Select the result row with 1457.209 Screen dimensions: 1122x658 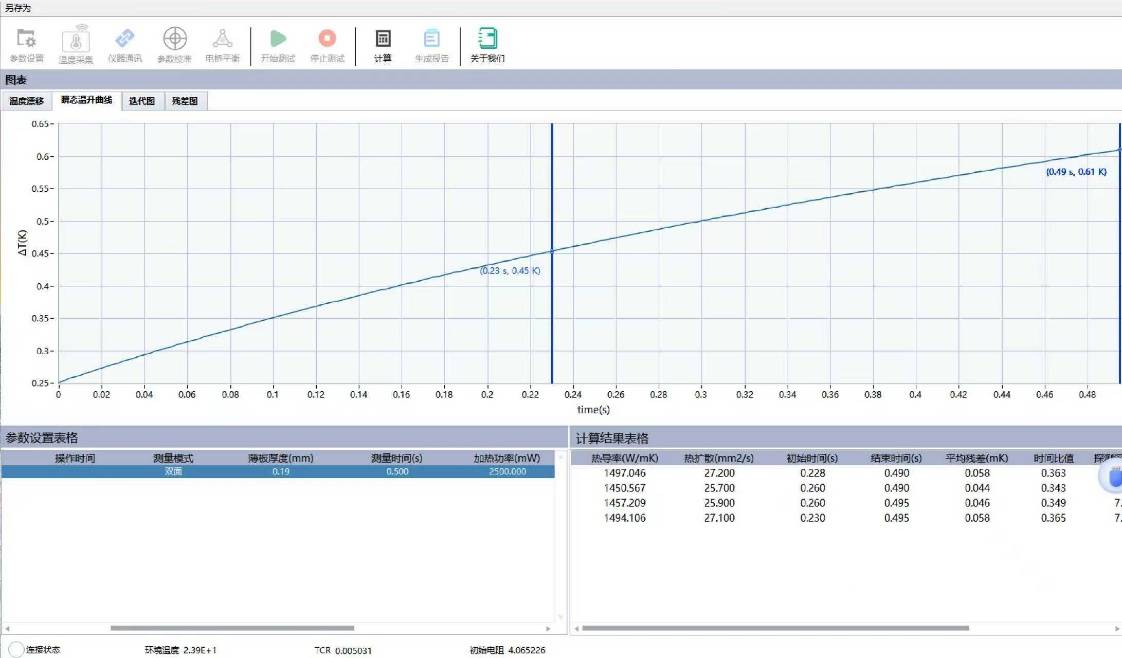tap(846, 503)
